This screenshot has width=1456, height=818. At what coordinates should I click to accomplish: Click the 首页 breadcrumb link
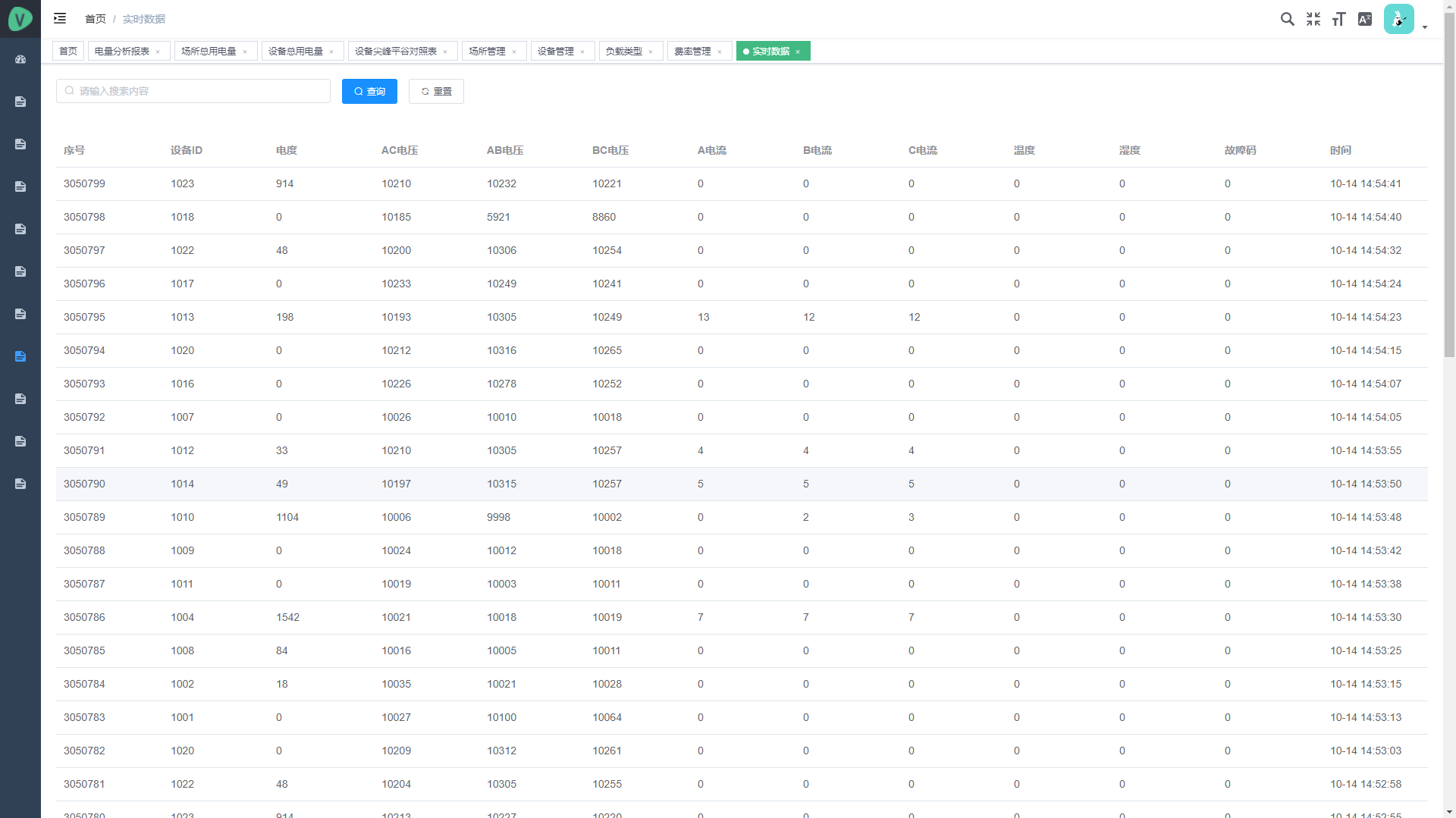point(96,19)
